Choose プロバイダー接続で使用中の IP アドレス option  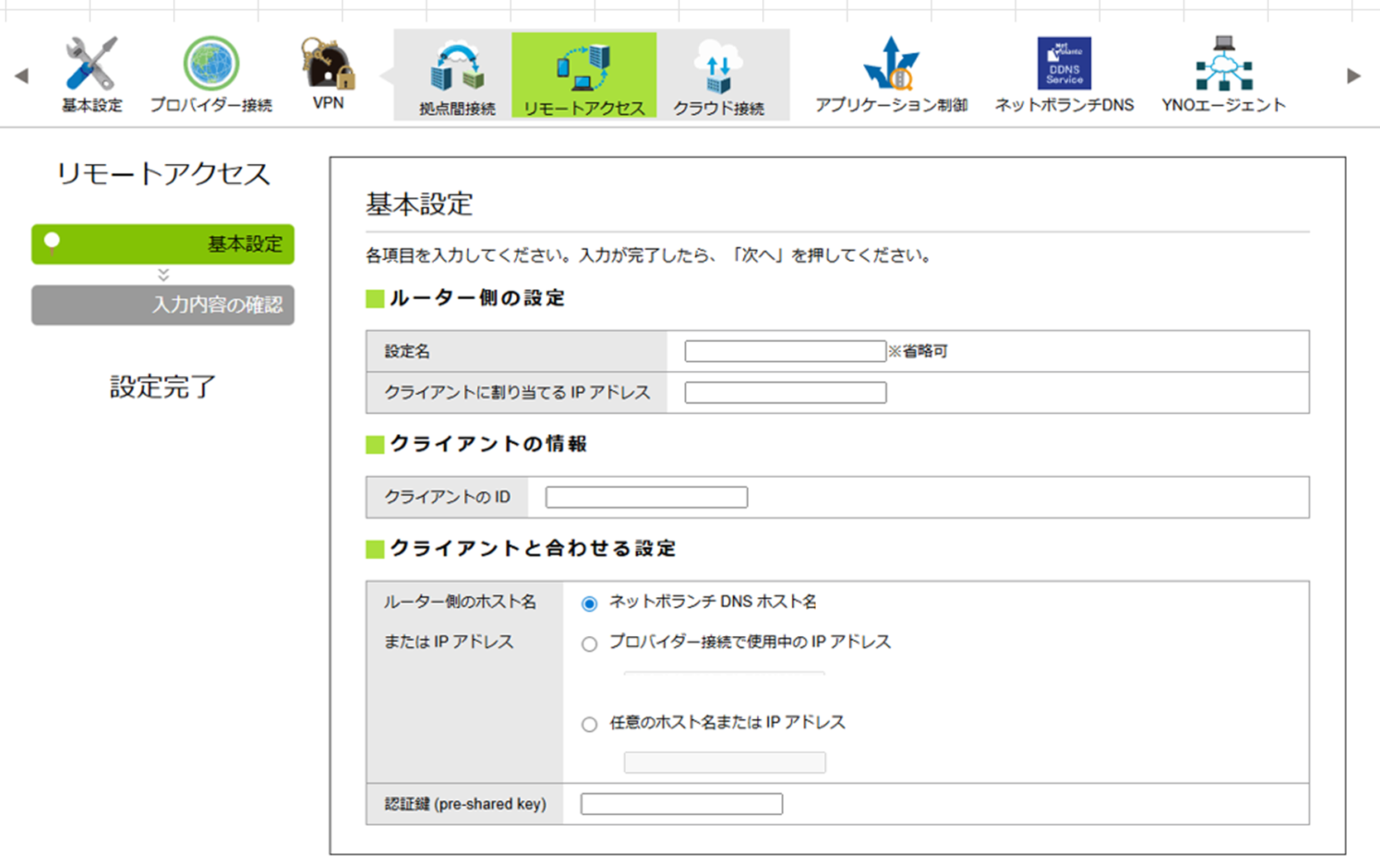pyautogui.click(x=588, y=644)
